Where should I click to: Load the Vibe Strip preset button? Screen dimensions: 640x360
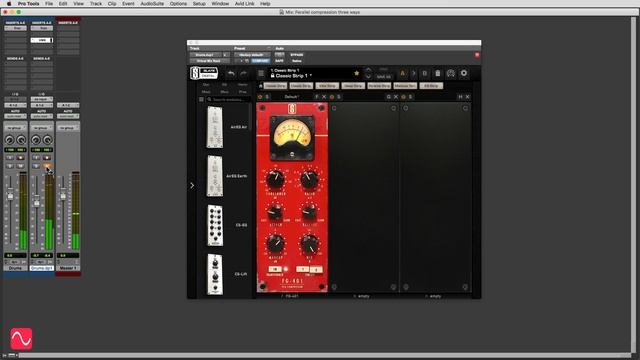pos(327,86)
